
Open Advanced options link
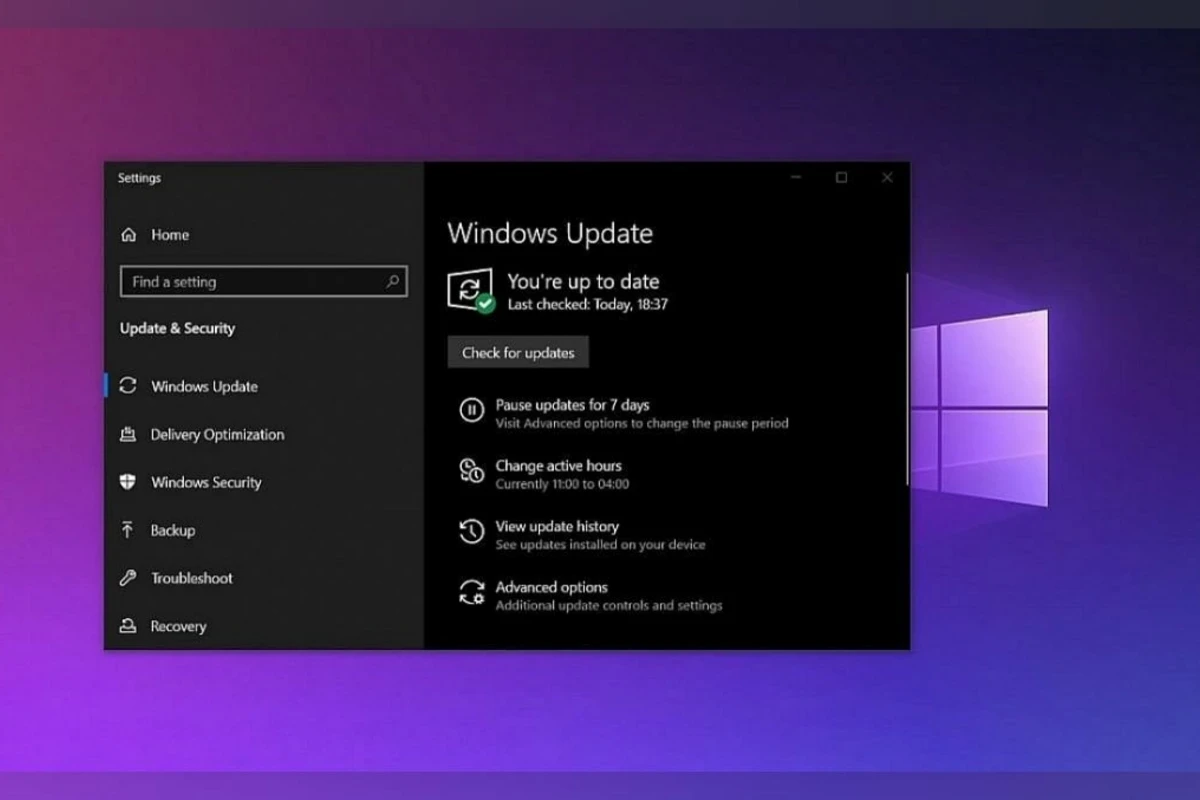coord(551,588)
